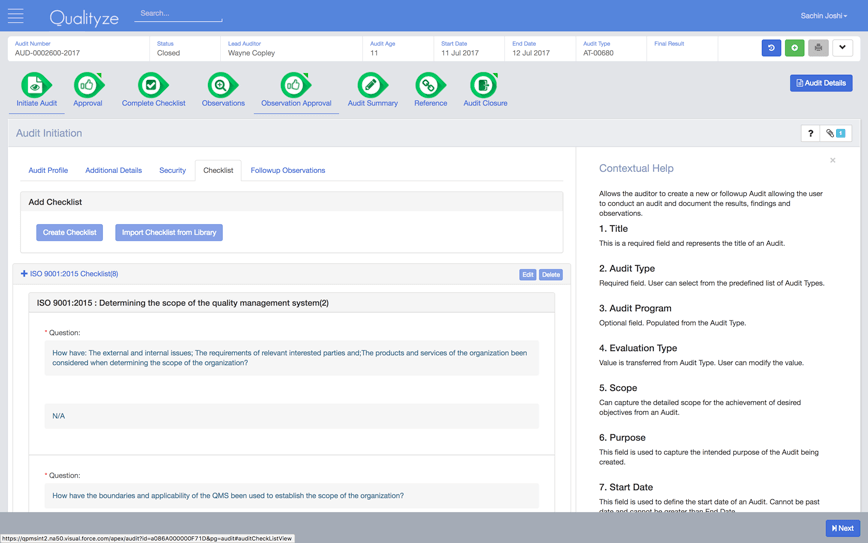This screenshot has height=543, width=868.
Task: Click the Start Date 11 Jul 2017 value
Action: tap(459, 53)
